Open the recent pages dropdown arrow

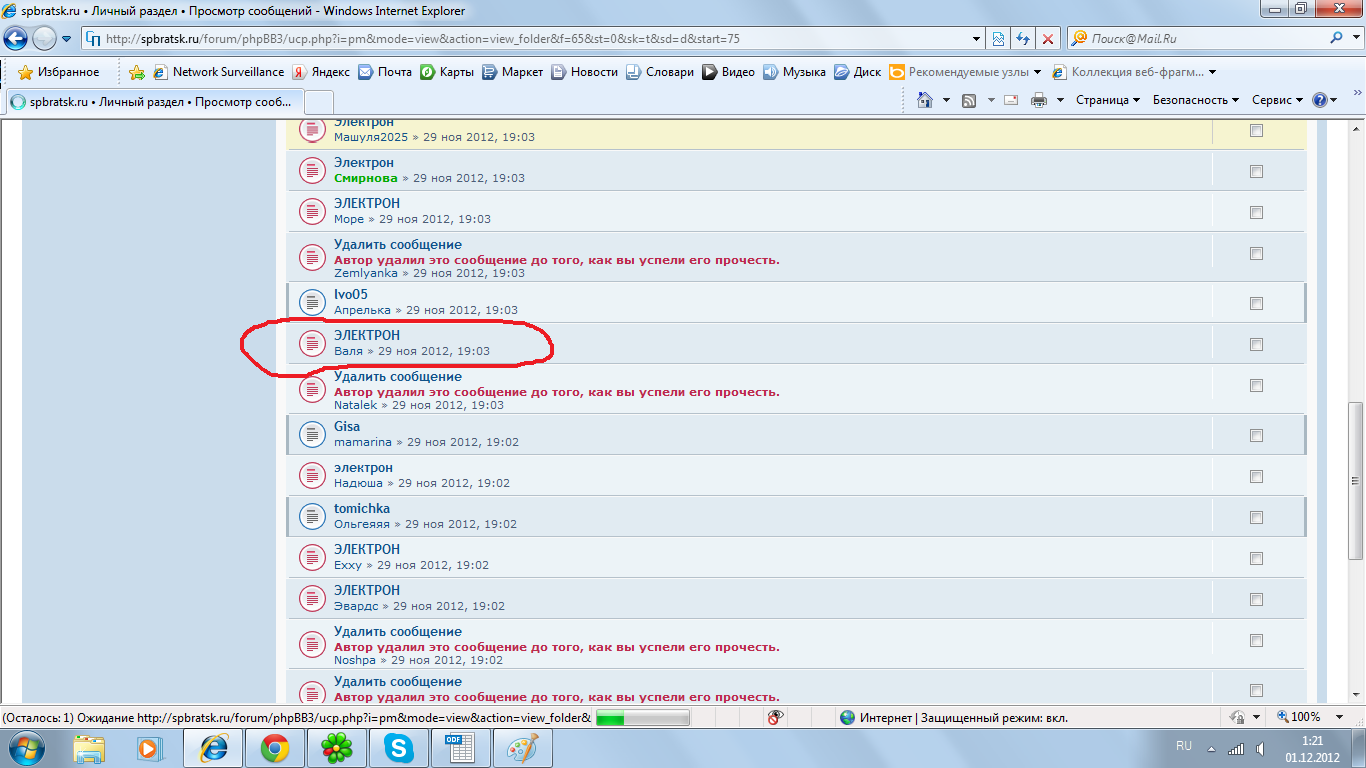tap(67, 39)
